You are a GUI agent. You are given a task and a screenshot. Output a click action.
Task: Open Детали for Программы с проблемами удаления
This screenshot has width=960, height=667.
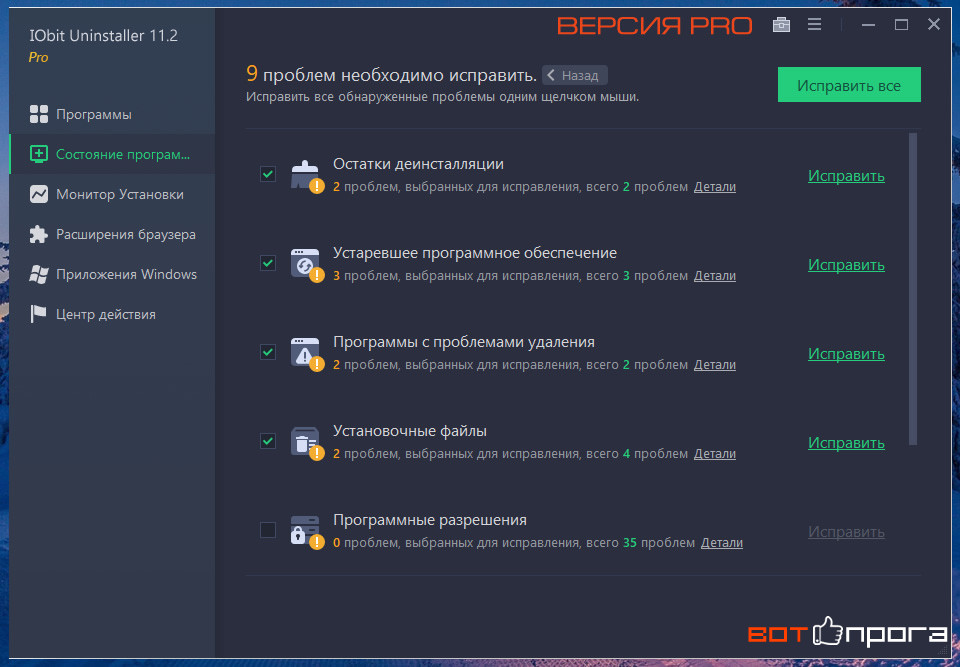(714, 365)
